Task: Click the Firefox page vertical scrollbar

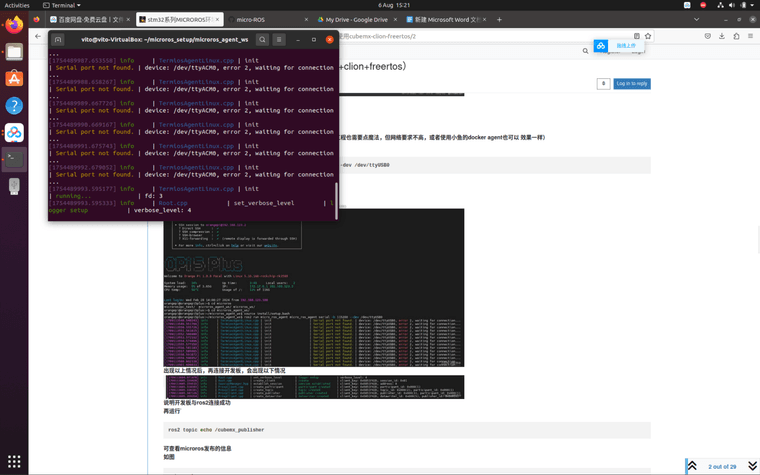Action: [758, 240]
